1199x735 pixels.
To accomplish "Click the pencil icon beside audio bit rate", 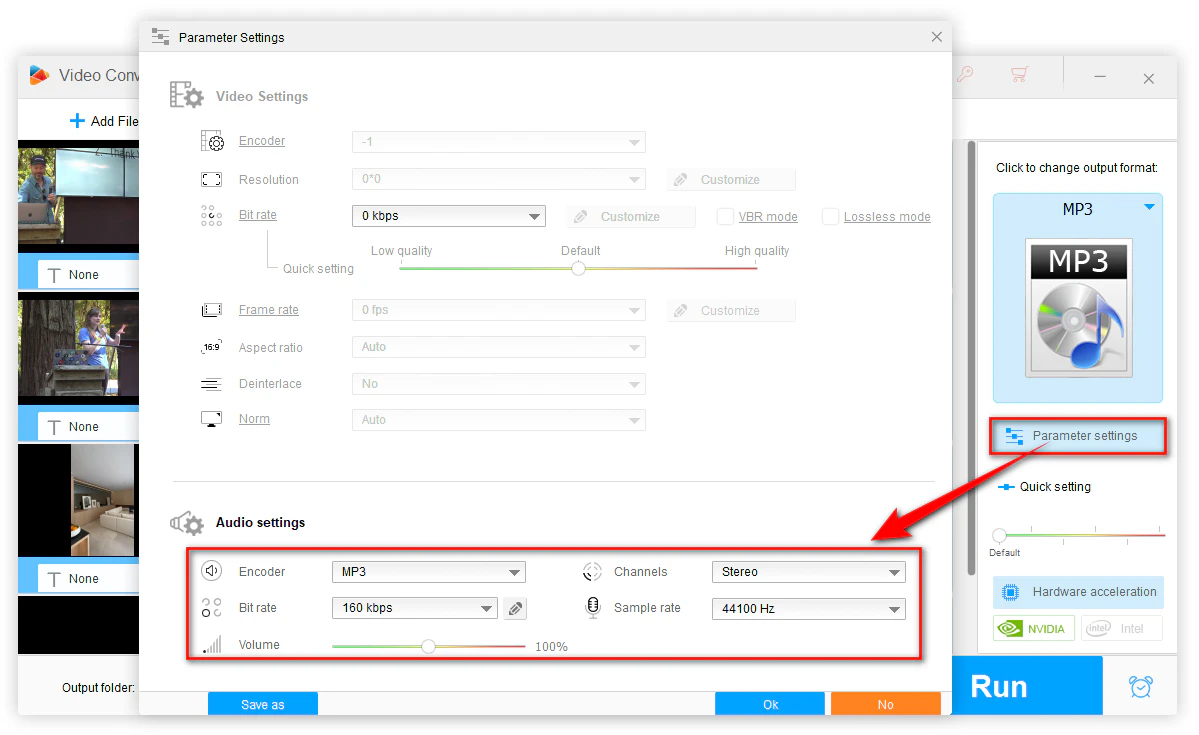I will [x=515, y=608].
